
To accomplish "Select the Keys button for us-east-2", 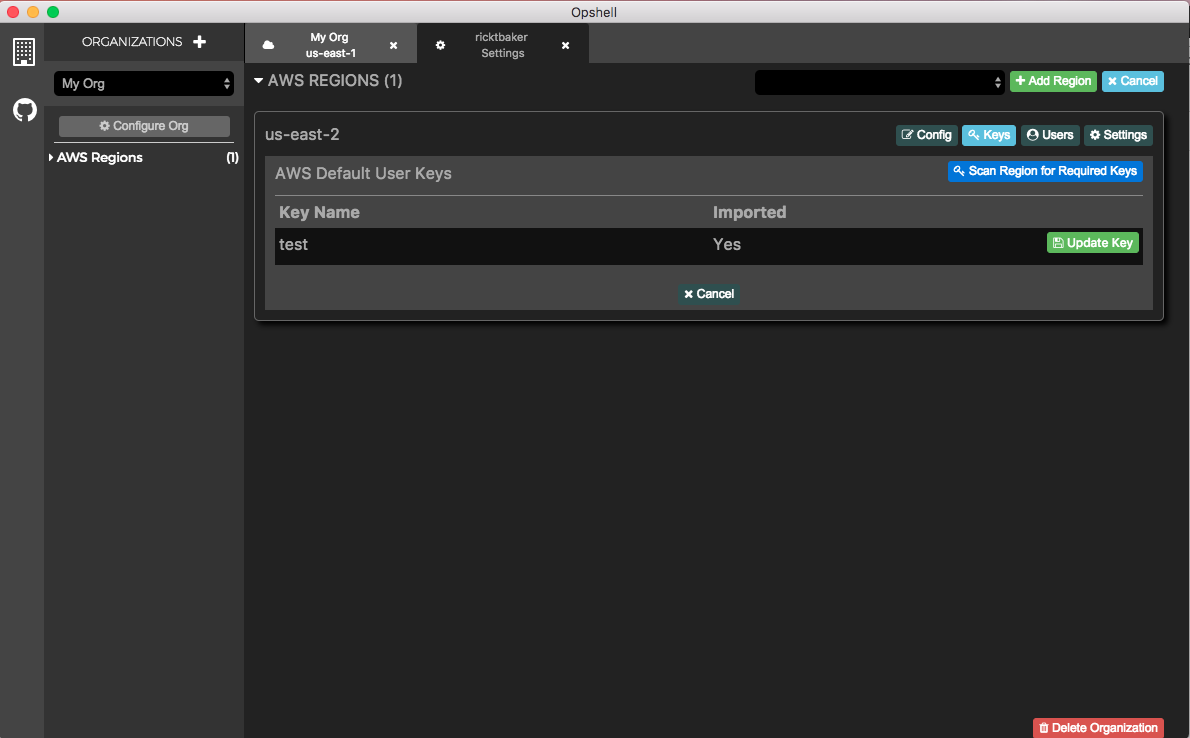I will tap(989, 135).
